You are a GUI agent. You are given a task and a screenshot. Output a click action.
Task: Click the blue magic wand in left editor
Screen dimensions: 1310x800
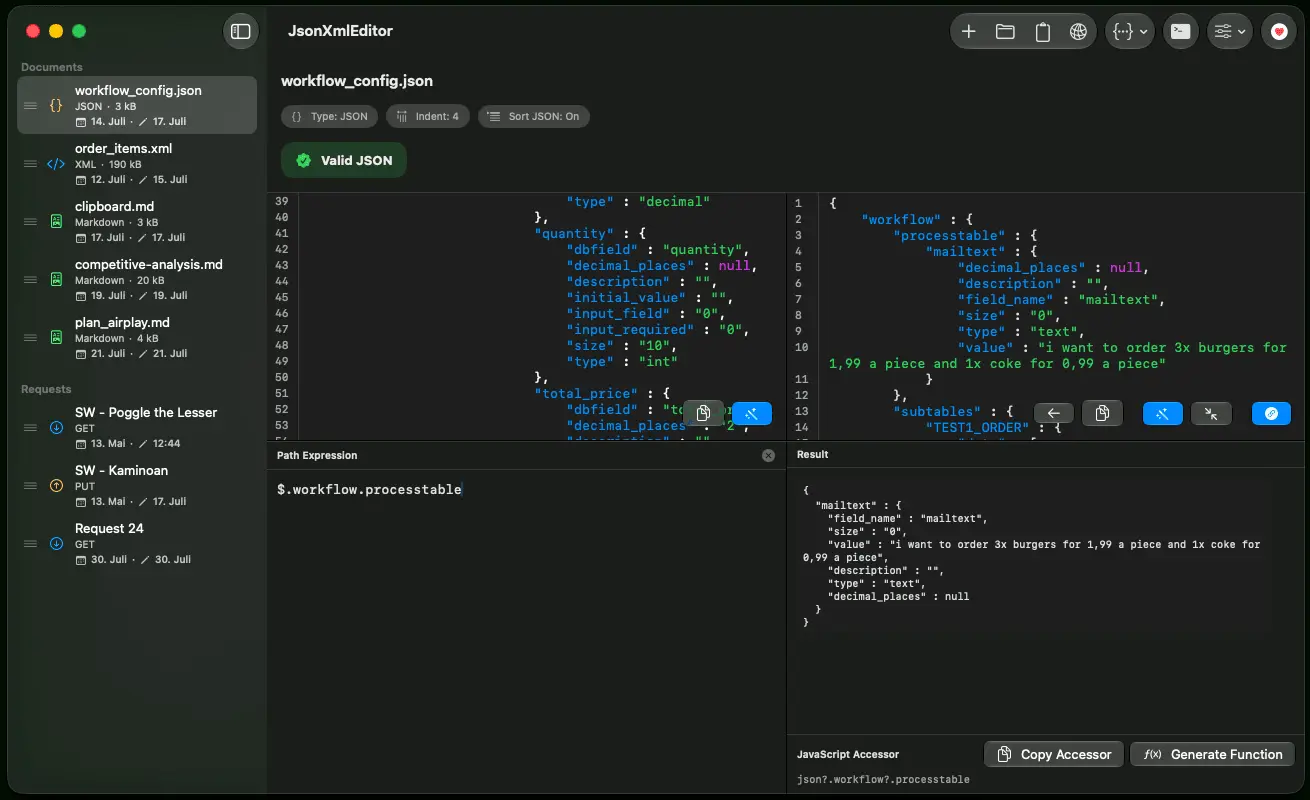[752, 413]
